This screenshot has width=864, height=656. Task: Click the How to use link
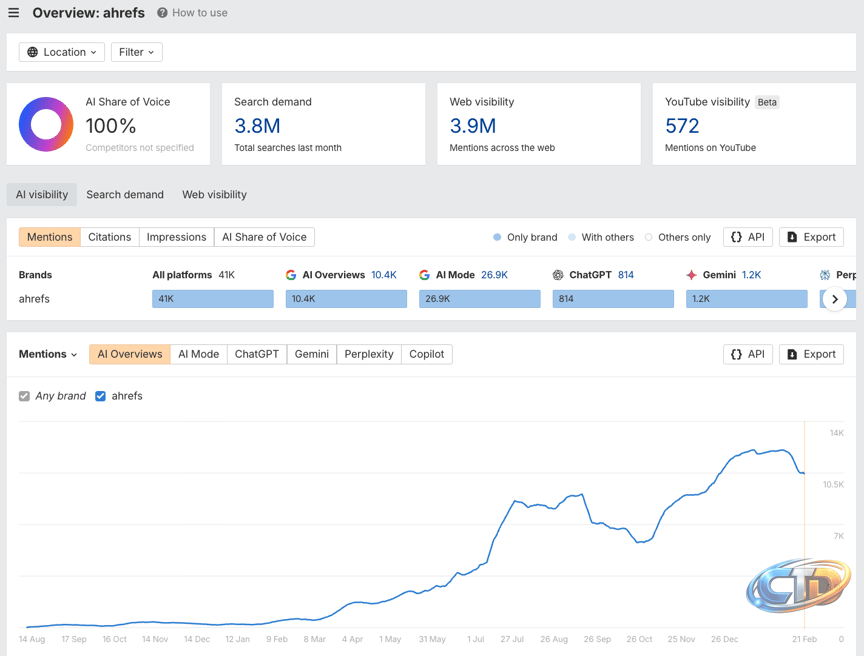click(199, 13)
